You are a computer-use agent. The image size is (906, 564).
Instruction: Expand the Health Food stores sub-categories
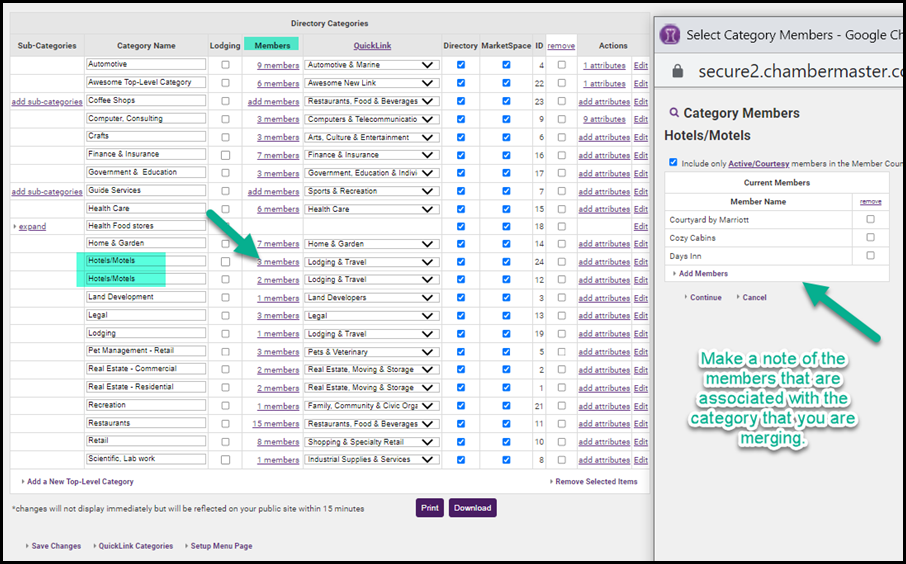[31, 227]
